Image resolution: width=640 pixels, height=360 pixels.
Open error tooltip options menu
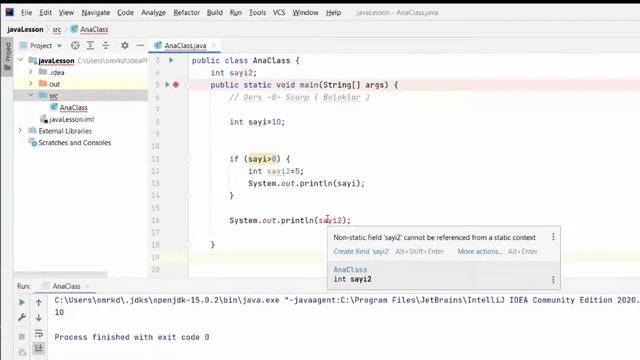[x=553, y=237]
